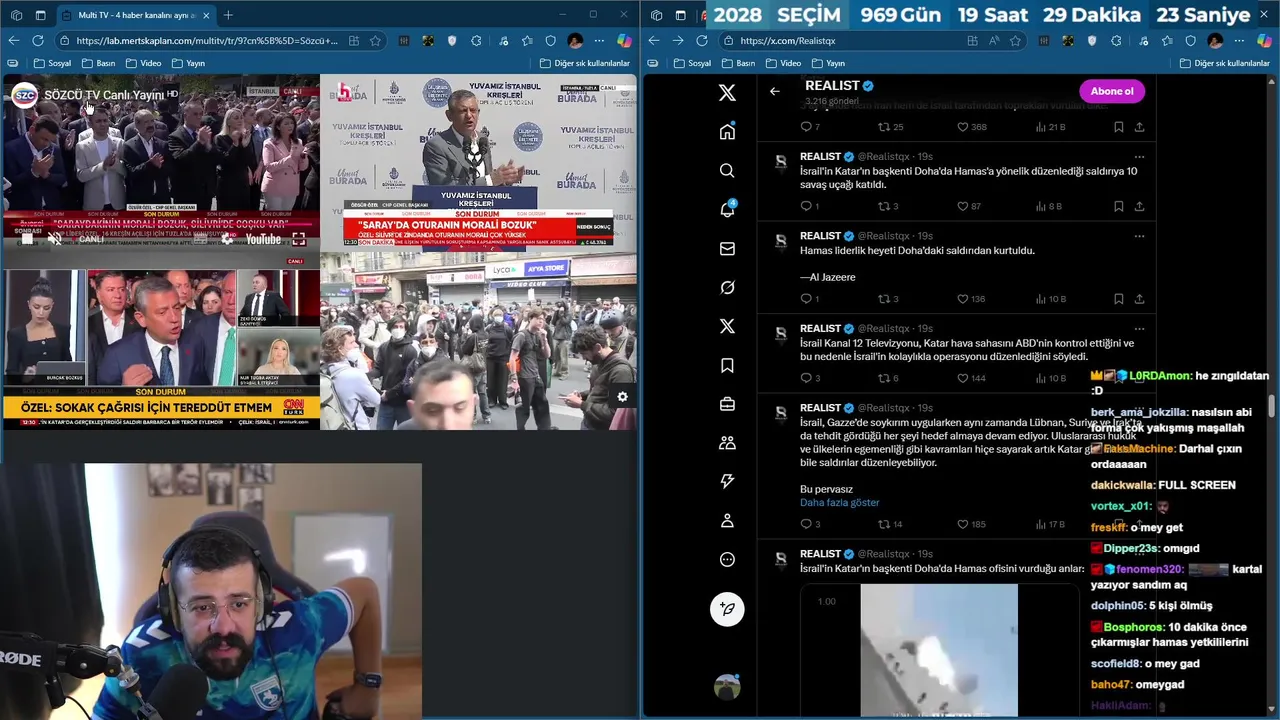Open extensions puzzle icon in left window

[476, 40]
